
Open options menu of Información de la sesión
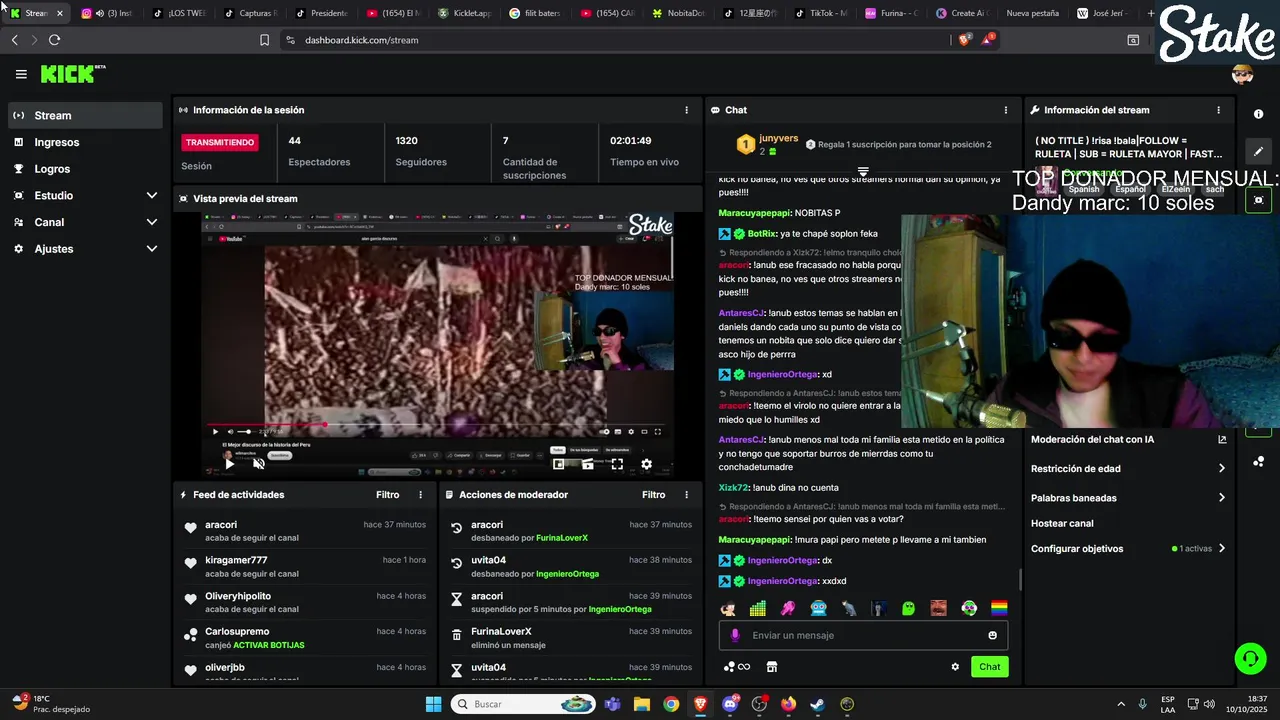pos(686,110)
